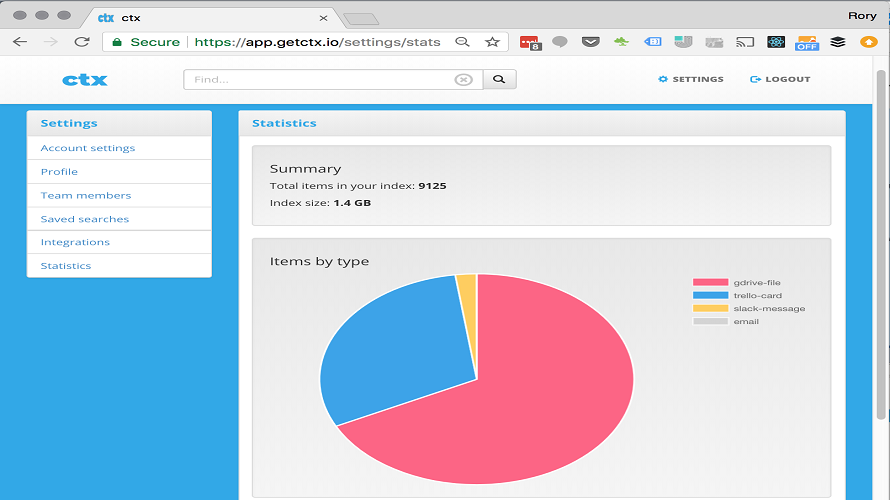Click the green Secure padlock icon
The width and height of the screenshot is (890, 500).
coord(117,42)
